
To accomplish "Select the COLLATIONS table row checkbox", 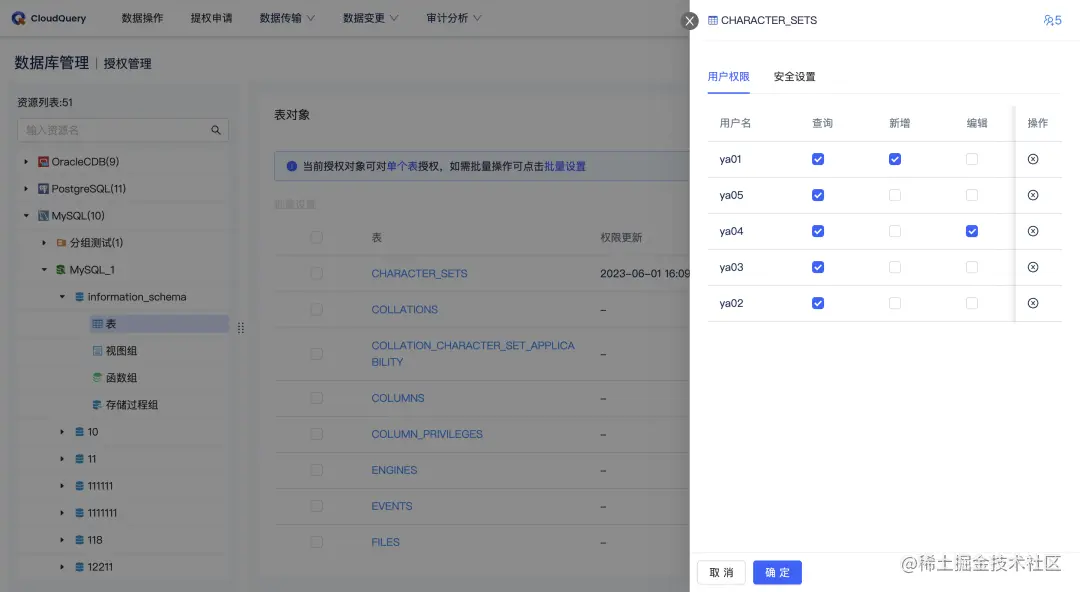I will pyautogui.click(x=316, y=309).
